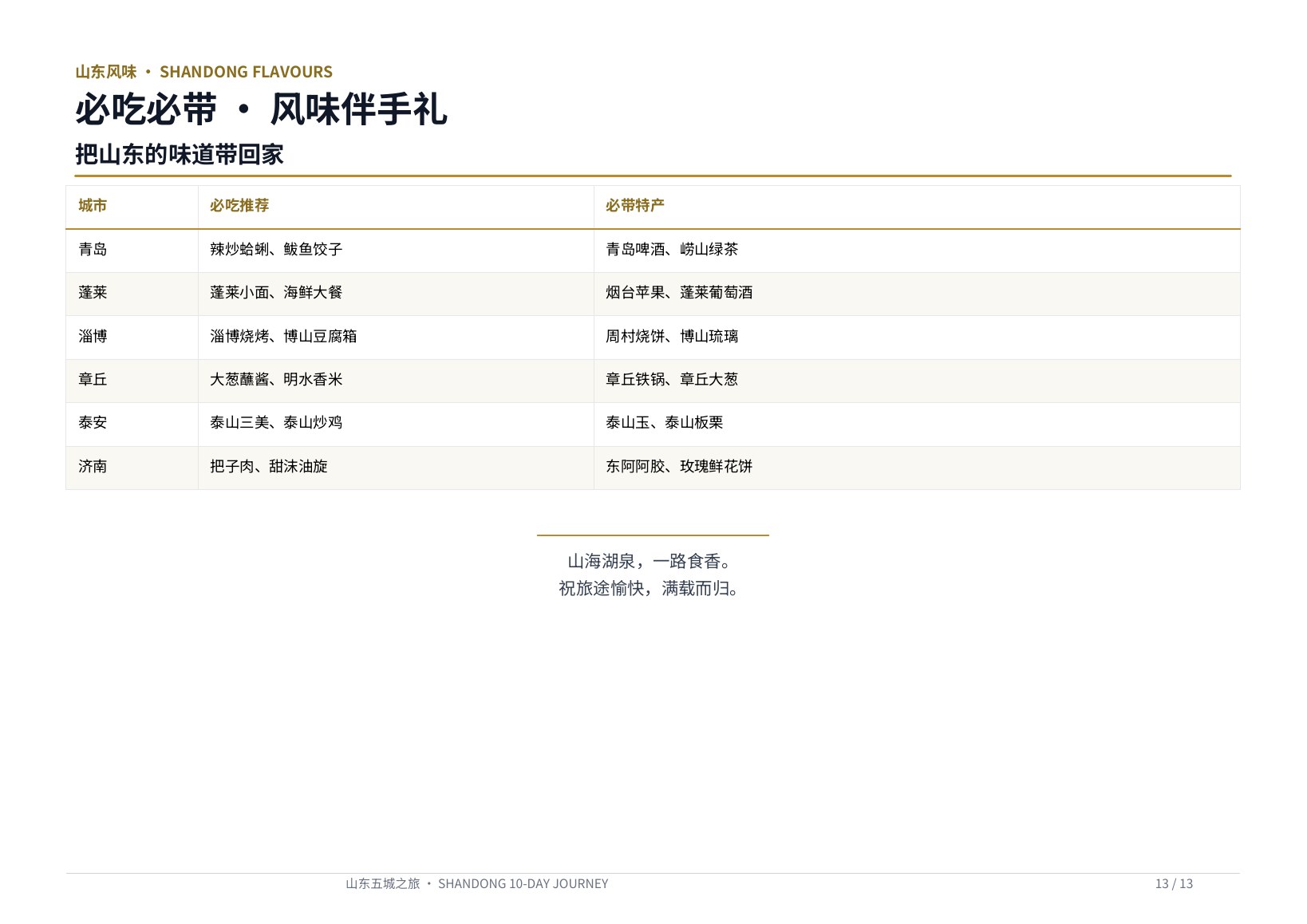
Task: Click the 城市 column header
Action: pyautogui.click(x=132, y=207)
